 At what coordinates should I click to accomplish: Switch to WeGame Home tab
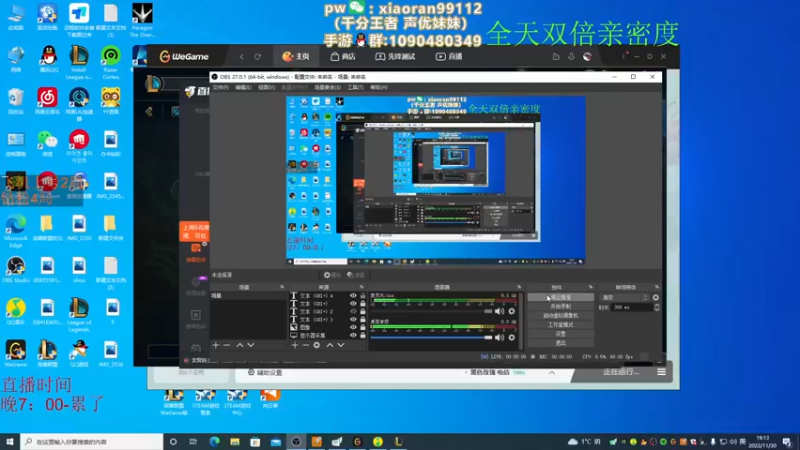coord(296,57)
